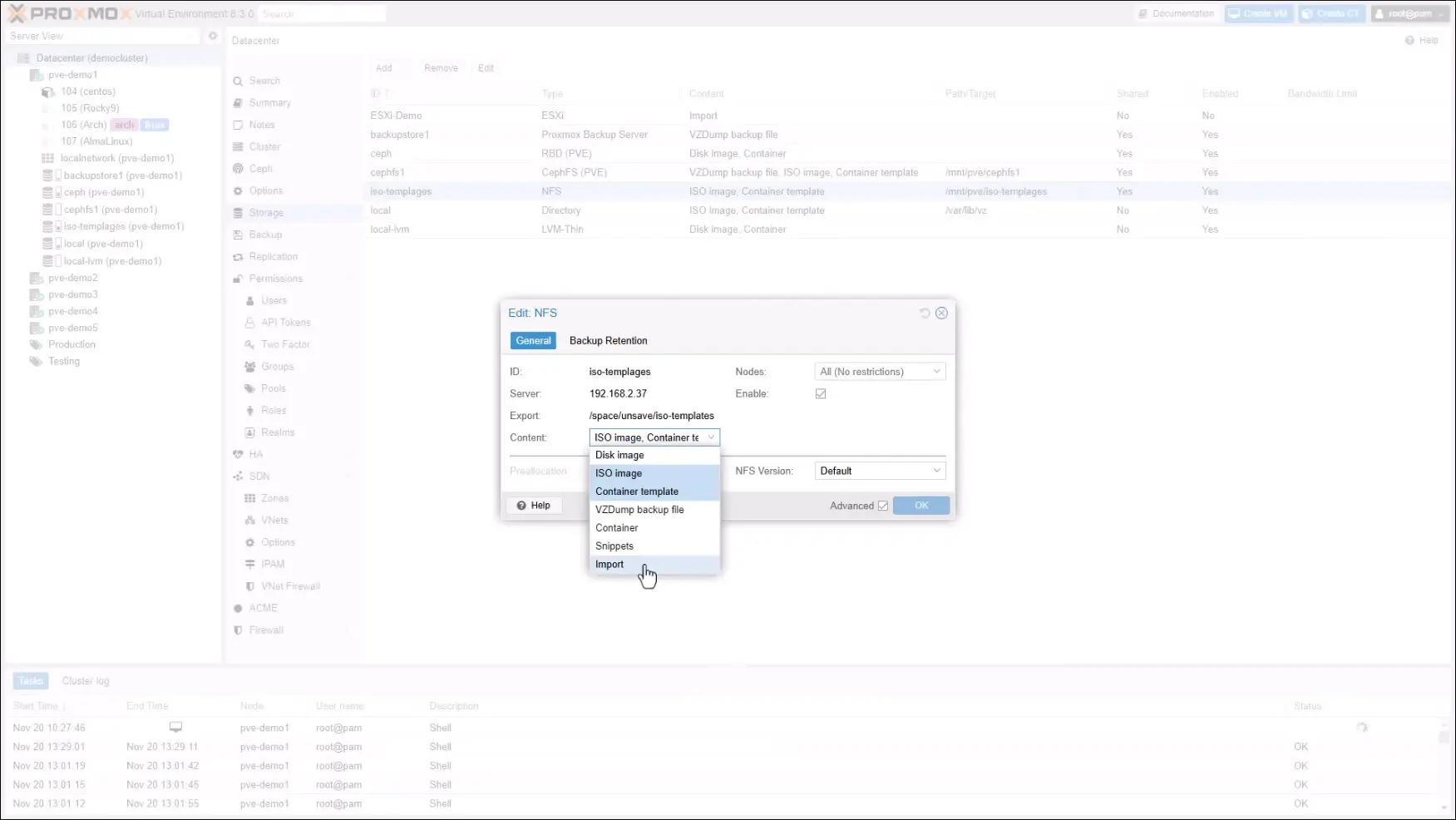Select the Production pool in tree

(72, 345)
